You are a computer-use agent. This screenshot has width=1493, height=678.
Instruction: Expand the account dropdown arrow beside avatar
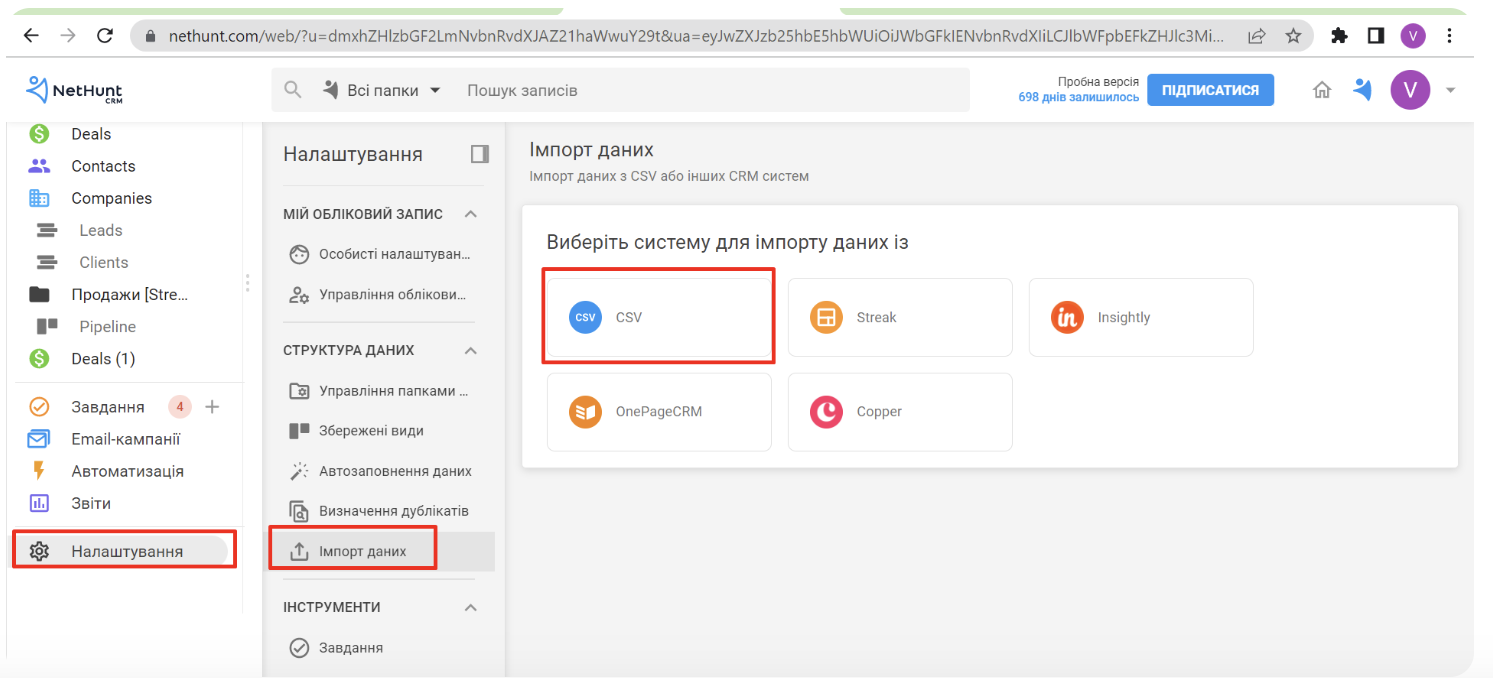tap(1450, 90)
